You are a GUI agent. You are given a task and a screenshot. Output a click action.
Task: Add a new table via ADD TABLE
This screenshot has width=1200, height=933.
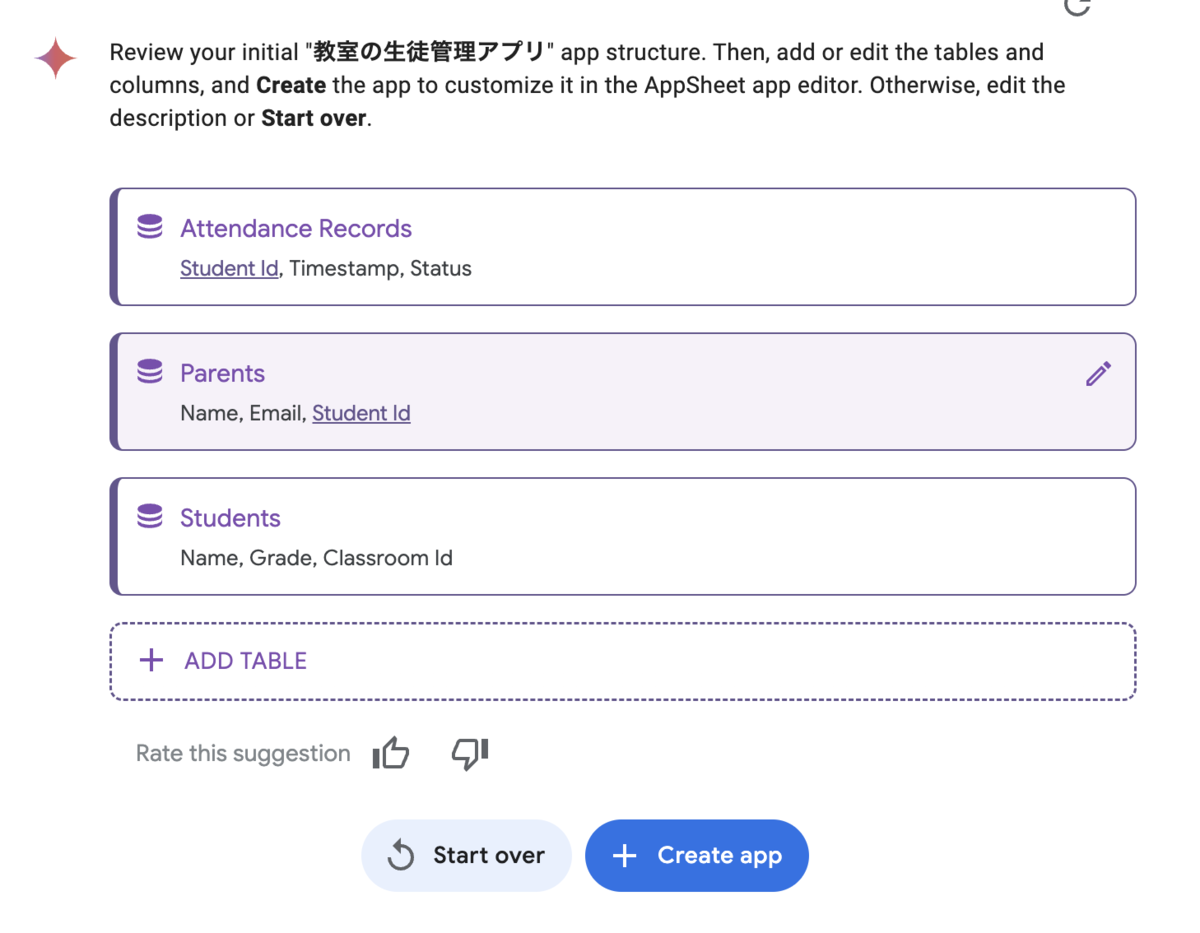(623, 661)
